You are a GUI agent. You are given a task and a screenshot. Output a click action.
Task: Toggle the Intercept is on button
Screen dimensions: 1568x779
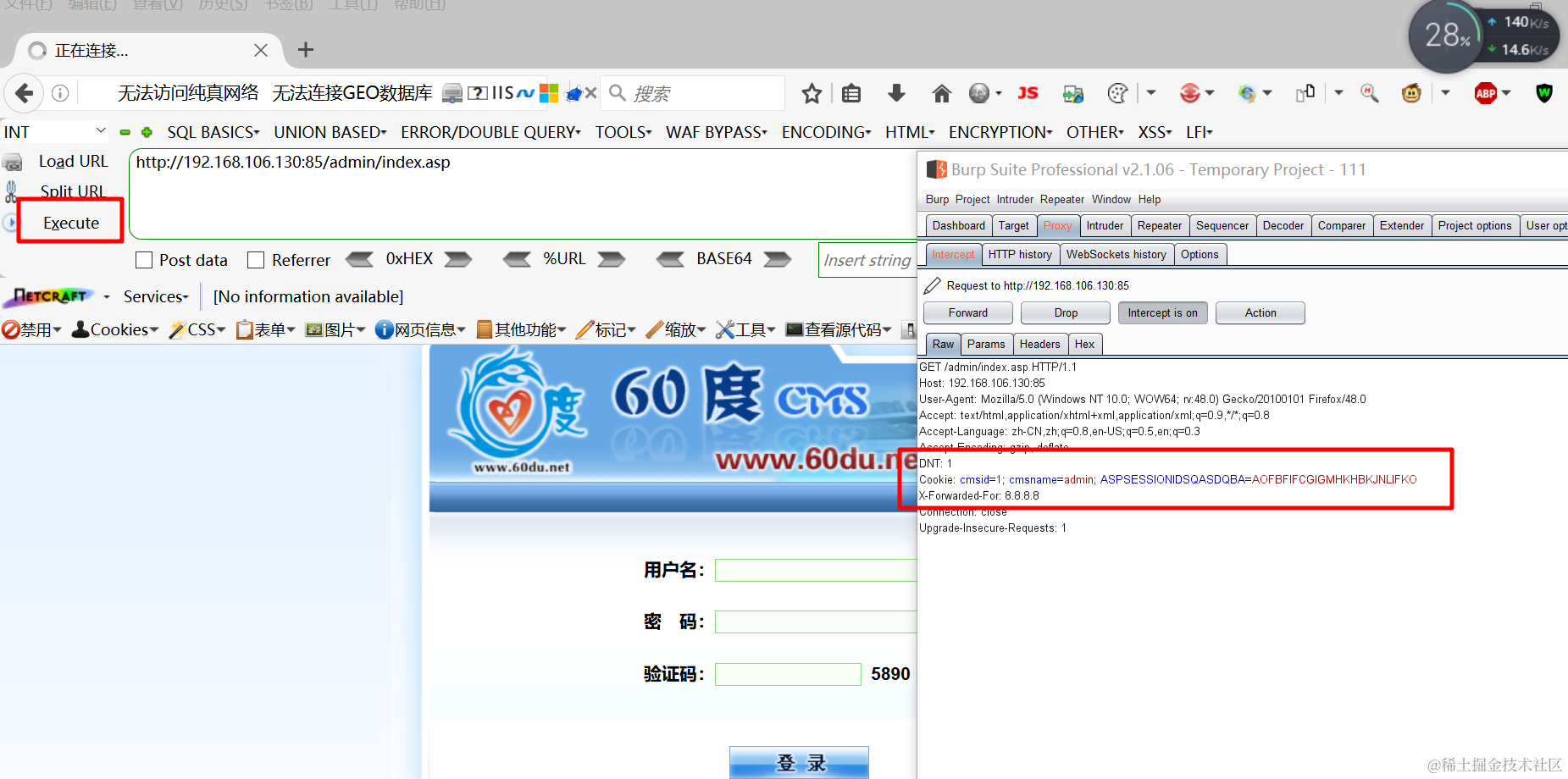click(1162, 313)
